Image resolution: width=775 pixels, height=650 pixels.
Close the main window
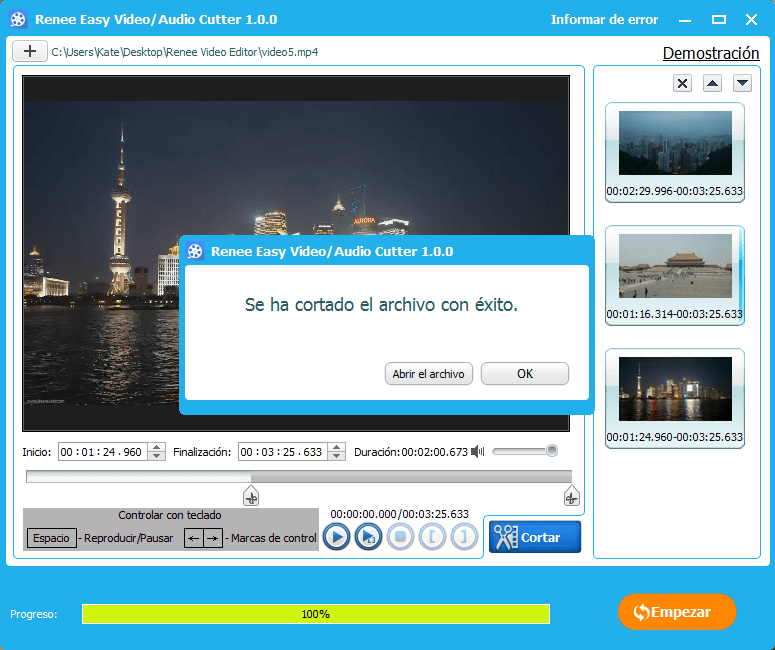751,20
